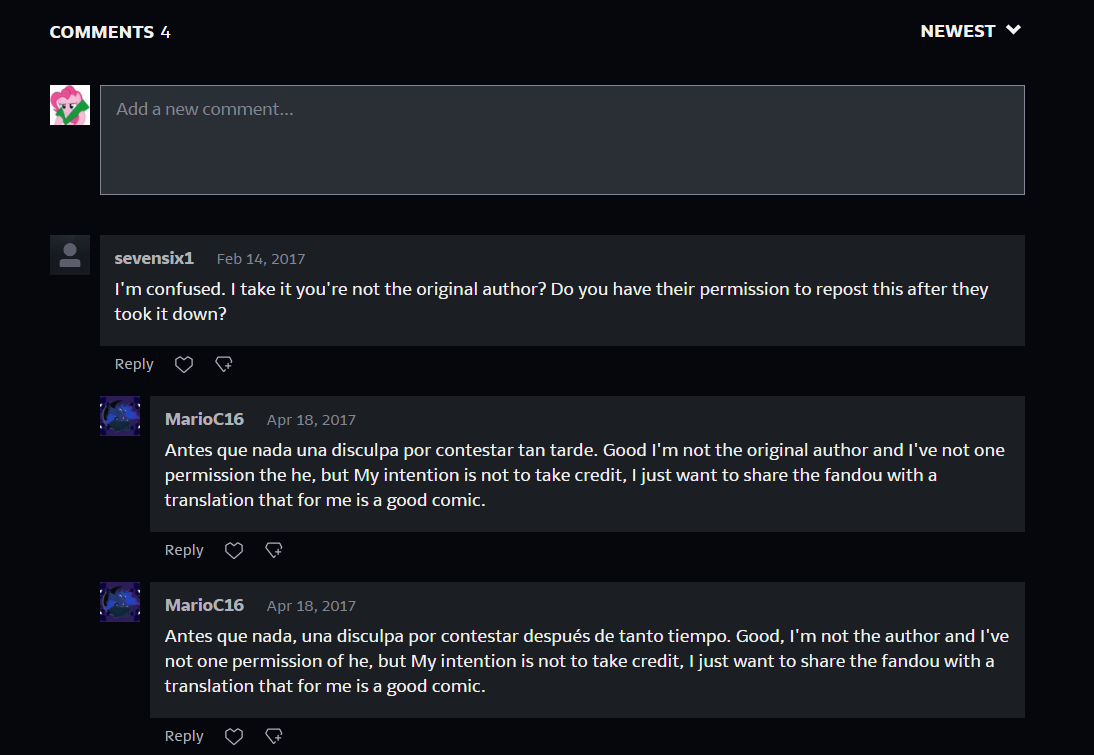
Task: Expand the NEWEST sort dropdown
Action: pyautogui.click(x=958, y=31)
